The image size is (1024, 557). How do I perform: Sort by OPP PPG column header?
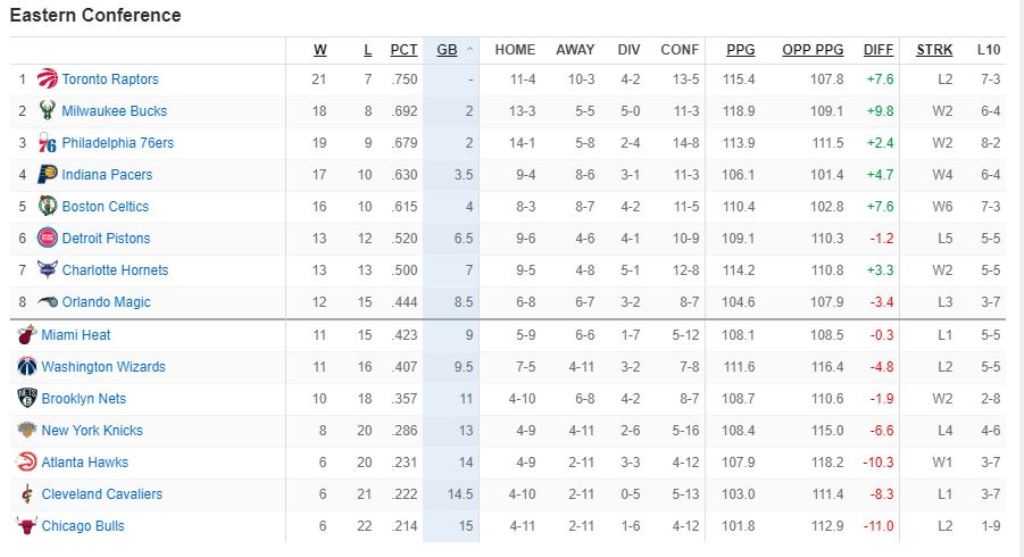812,49
